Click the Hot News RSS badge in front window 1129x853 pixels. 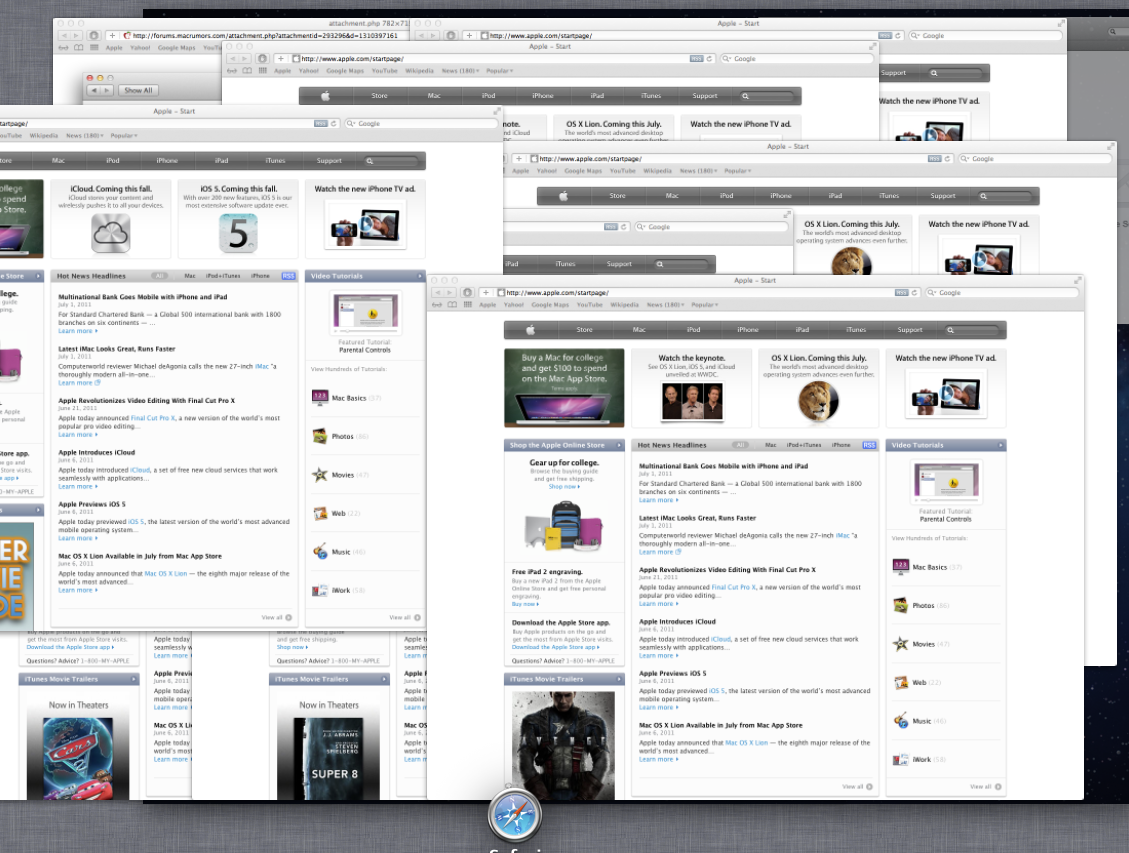pos(869,445)
